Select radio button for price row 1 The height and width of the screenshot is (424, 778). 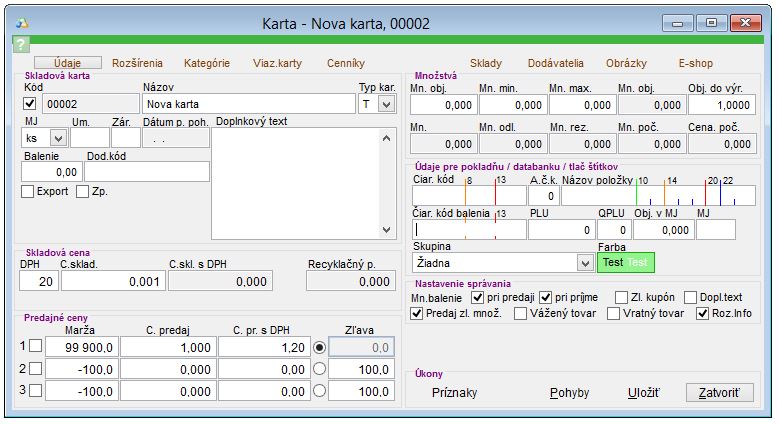[320, 347]
